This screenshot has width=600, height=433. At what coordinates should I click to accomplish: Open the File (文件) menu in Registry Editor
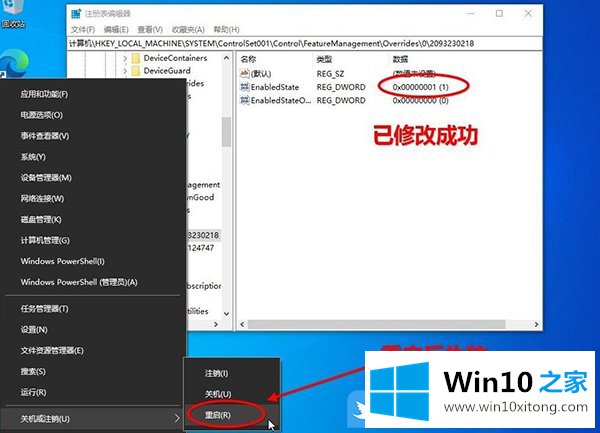click(83, 29)
